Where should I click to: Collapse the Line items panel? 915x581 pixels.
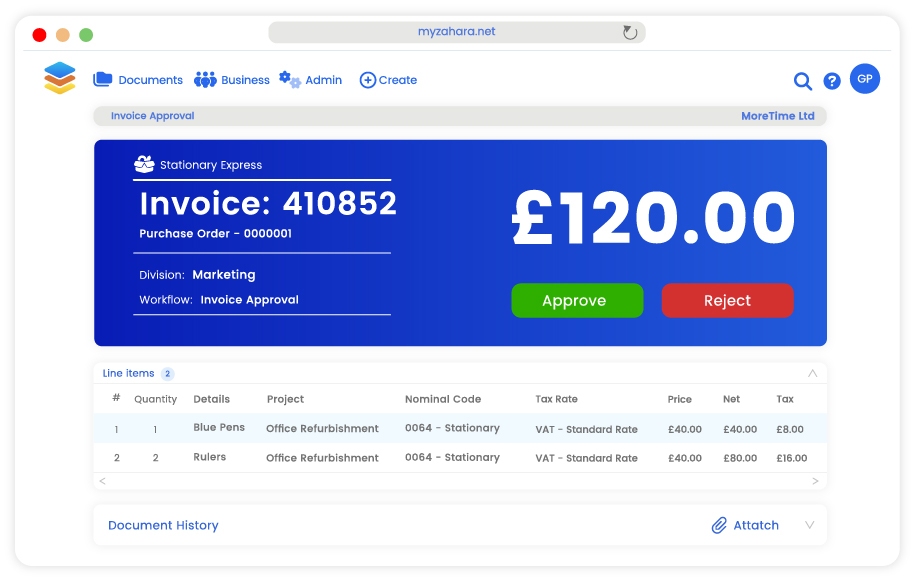click(x=812, y=373)
